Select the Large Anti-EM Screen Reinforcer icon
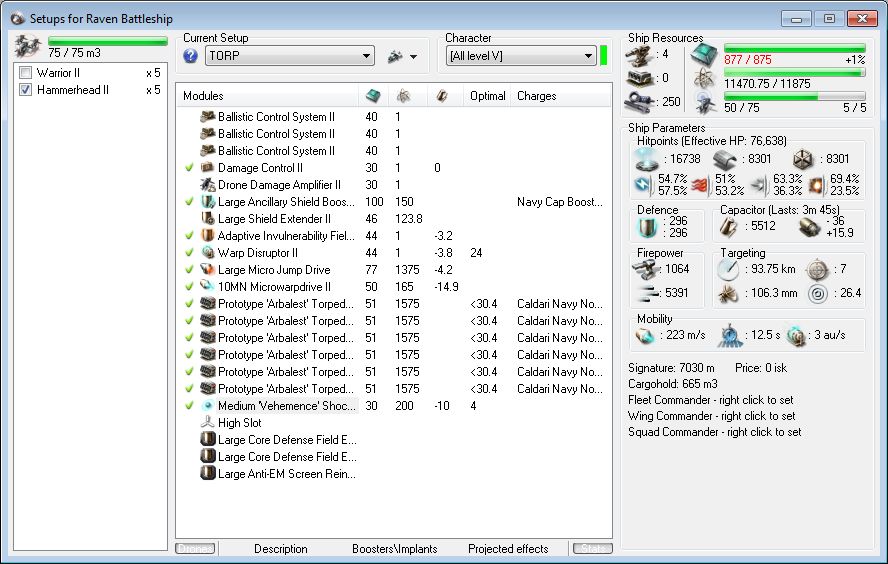 208,473
